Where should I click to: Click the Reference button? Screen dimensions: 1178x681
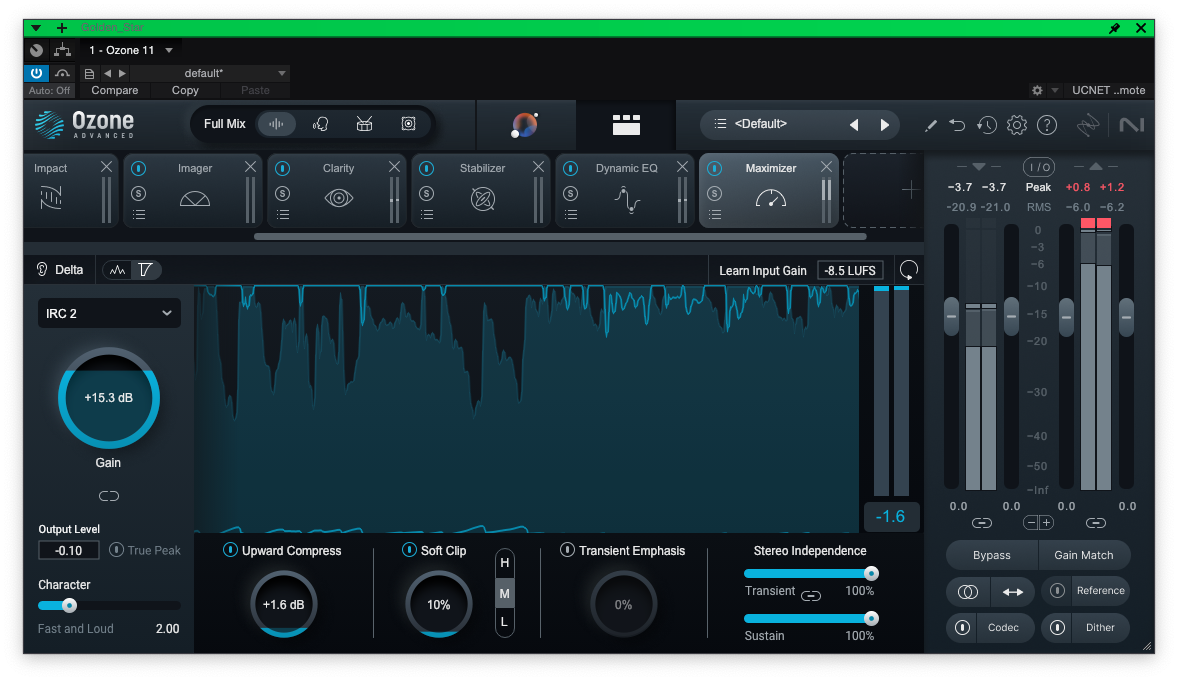(x=1100, y=591)
